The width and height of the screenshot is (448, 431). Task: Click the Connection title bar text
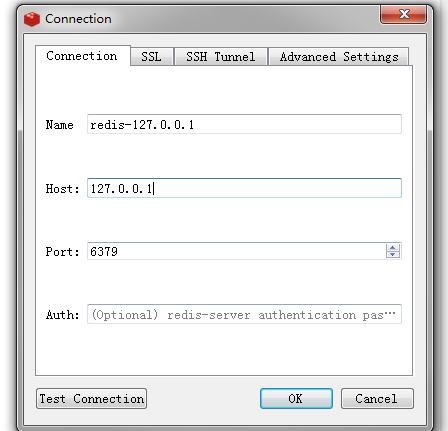(x=78, y=19)
